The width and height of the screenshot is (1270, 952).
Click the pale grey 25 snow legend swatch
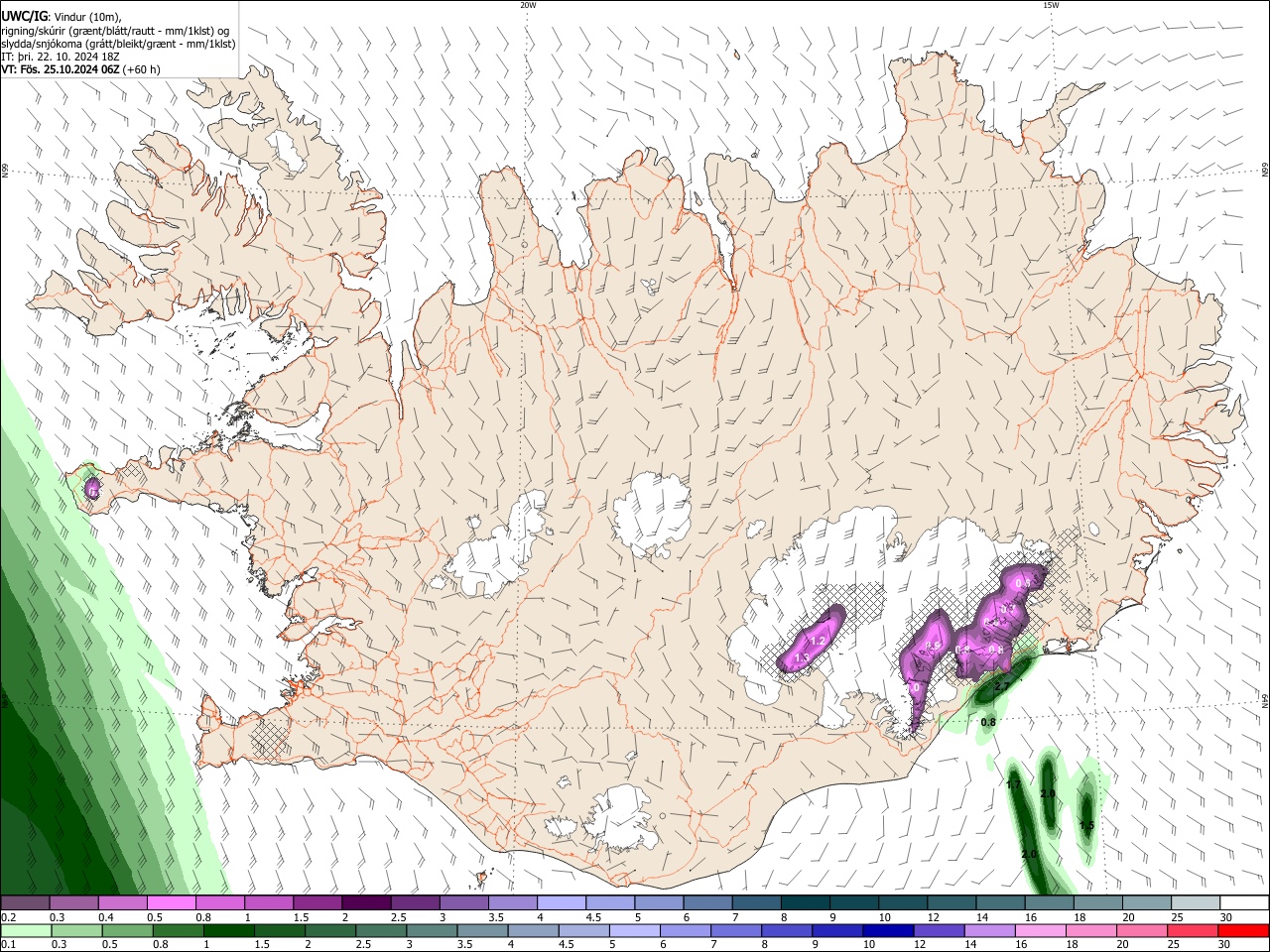coord(1196,903)
